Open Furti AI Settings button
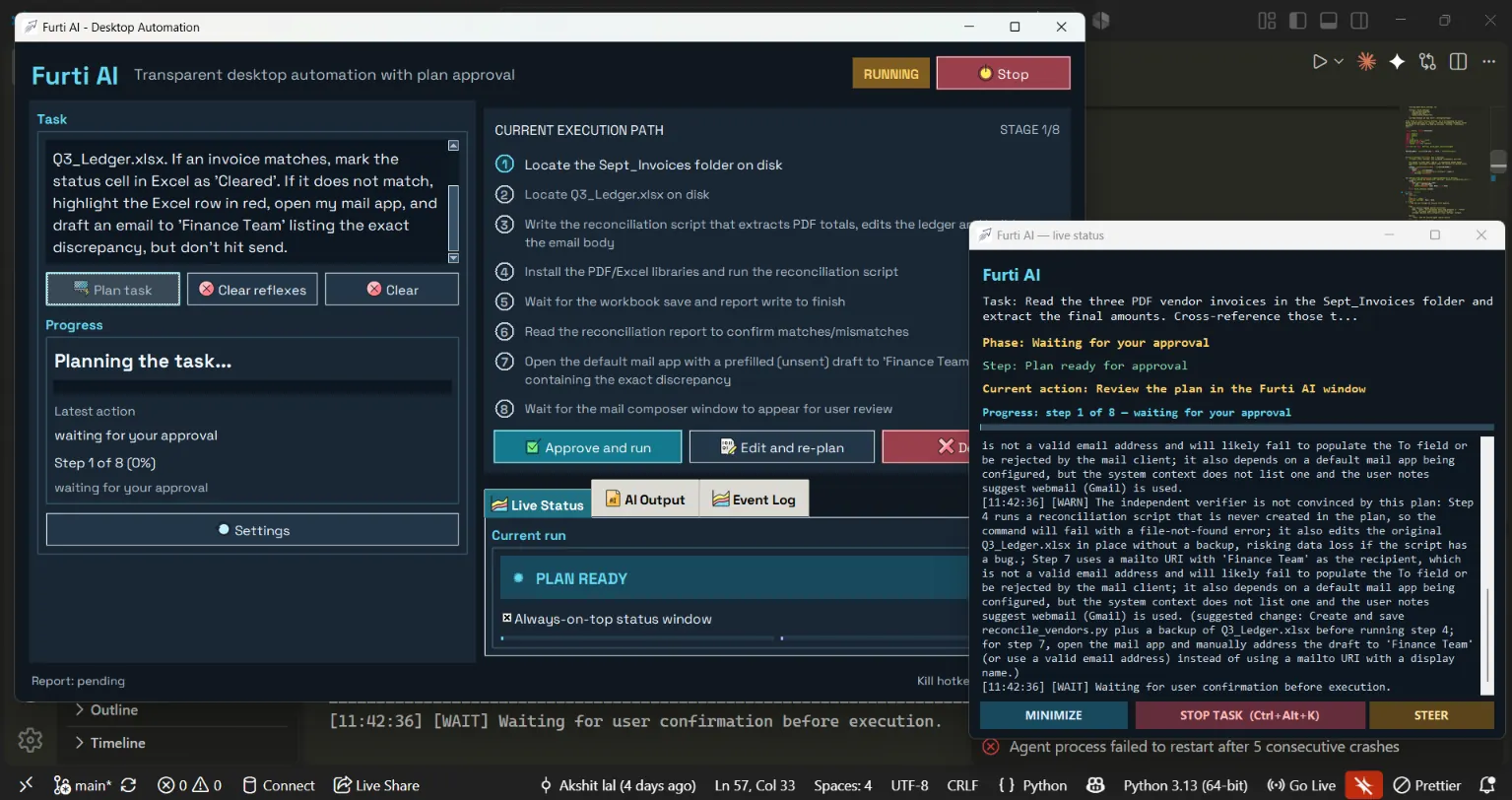The height and width of the screenshot is (800, 1512). (252, 530)
